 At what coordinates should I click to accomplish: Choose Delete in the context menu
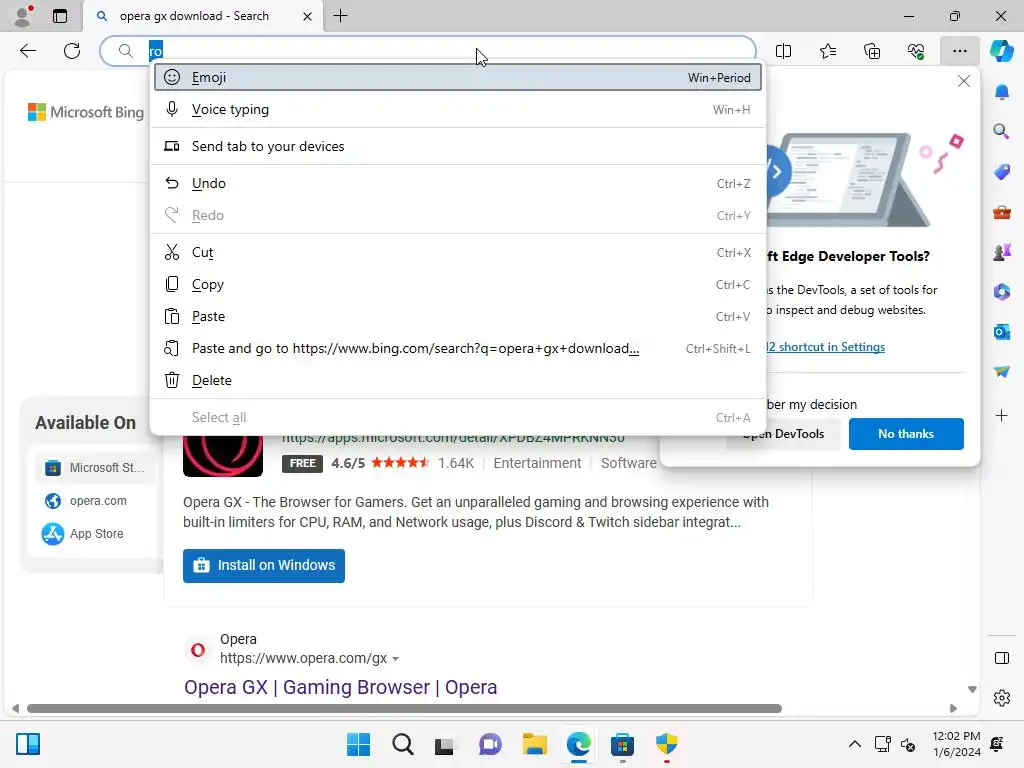(458, 380)
